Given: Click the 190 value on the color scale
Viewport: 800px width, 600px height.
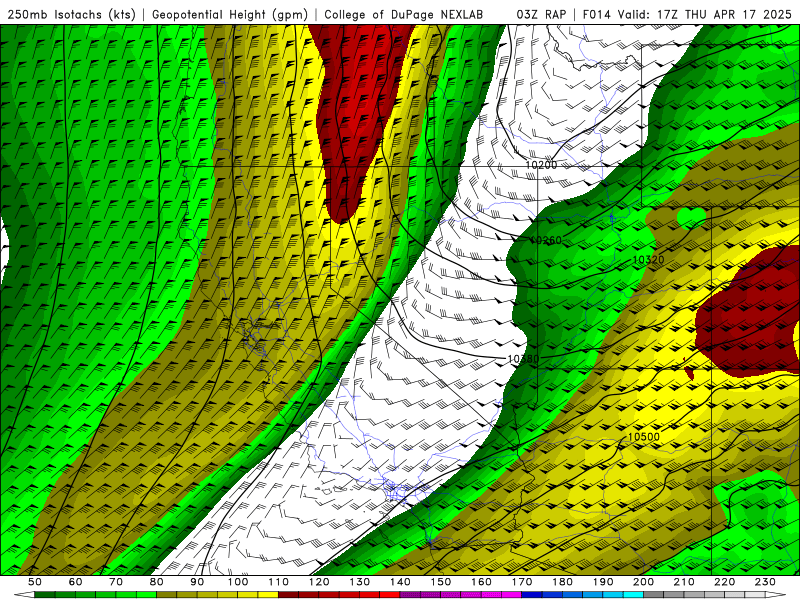Looking at the screenshot, I should 603,582.
